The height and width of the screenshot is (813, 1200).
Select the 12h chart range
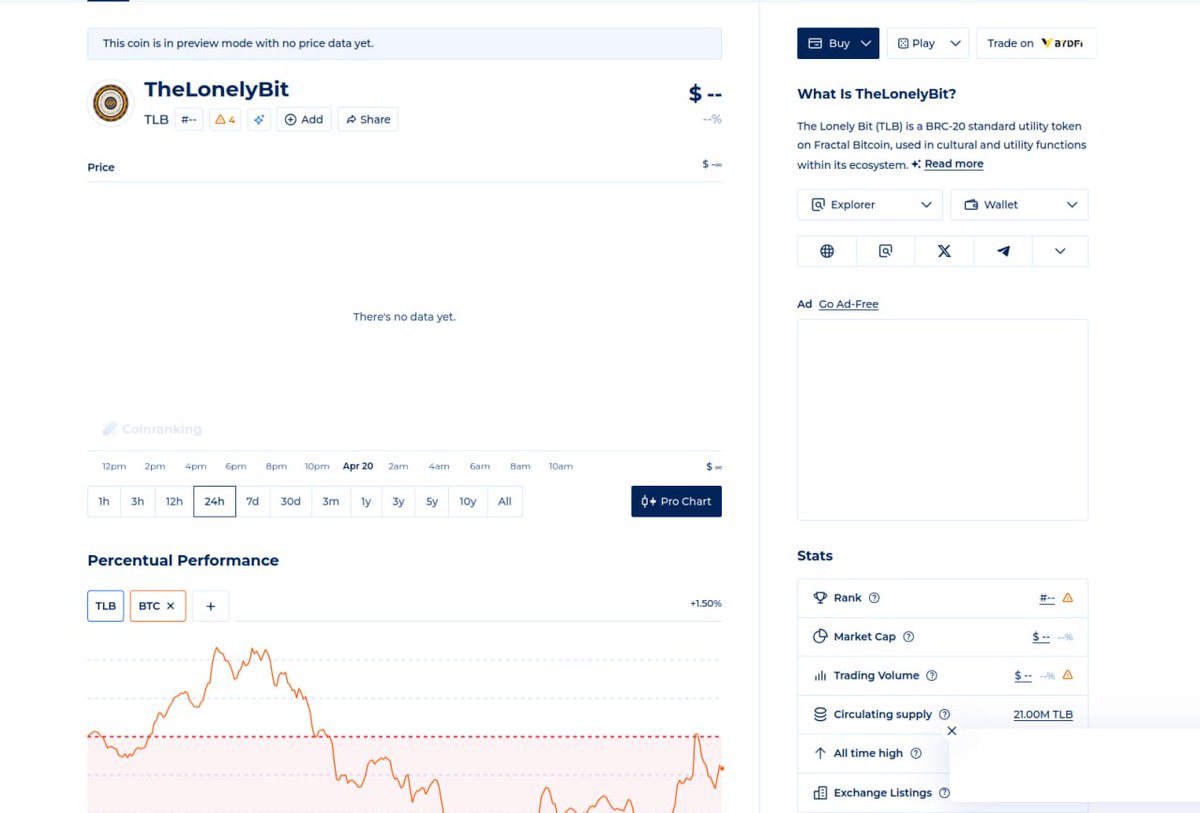click(x=174, y=501)
